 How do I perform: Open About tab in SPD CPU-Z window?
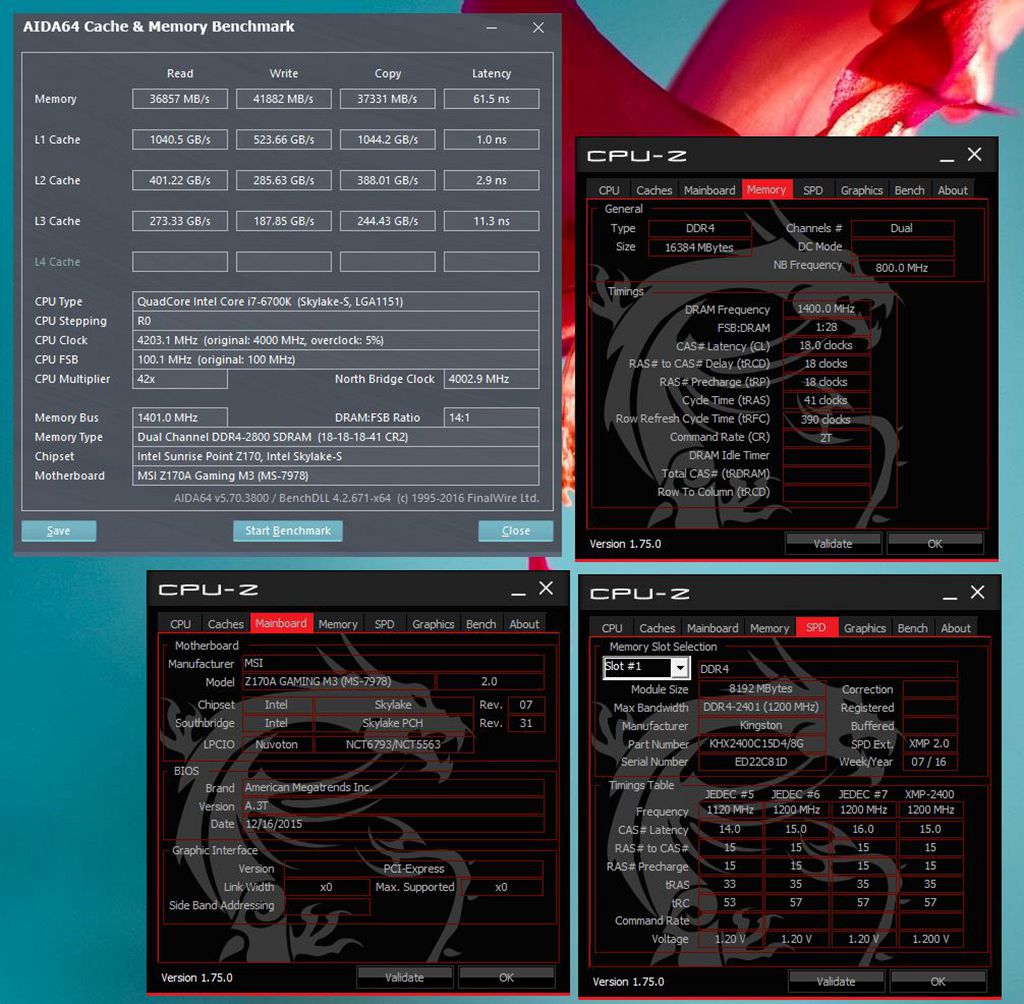(x=955, y=628)
